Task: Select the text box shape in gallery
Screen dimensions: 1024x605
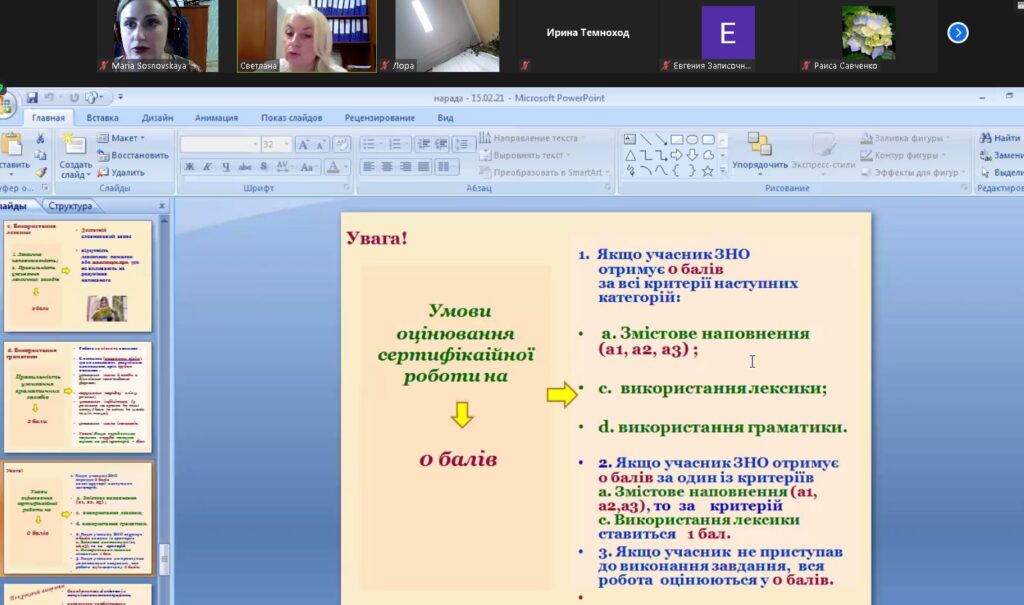Action: [630, 139]
